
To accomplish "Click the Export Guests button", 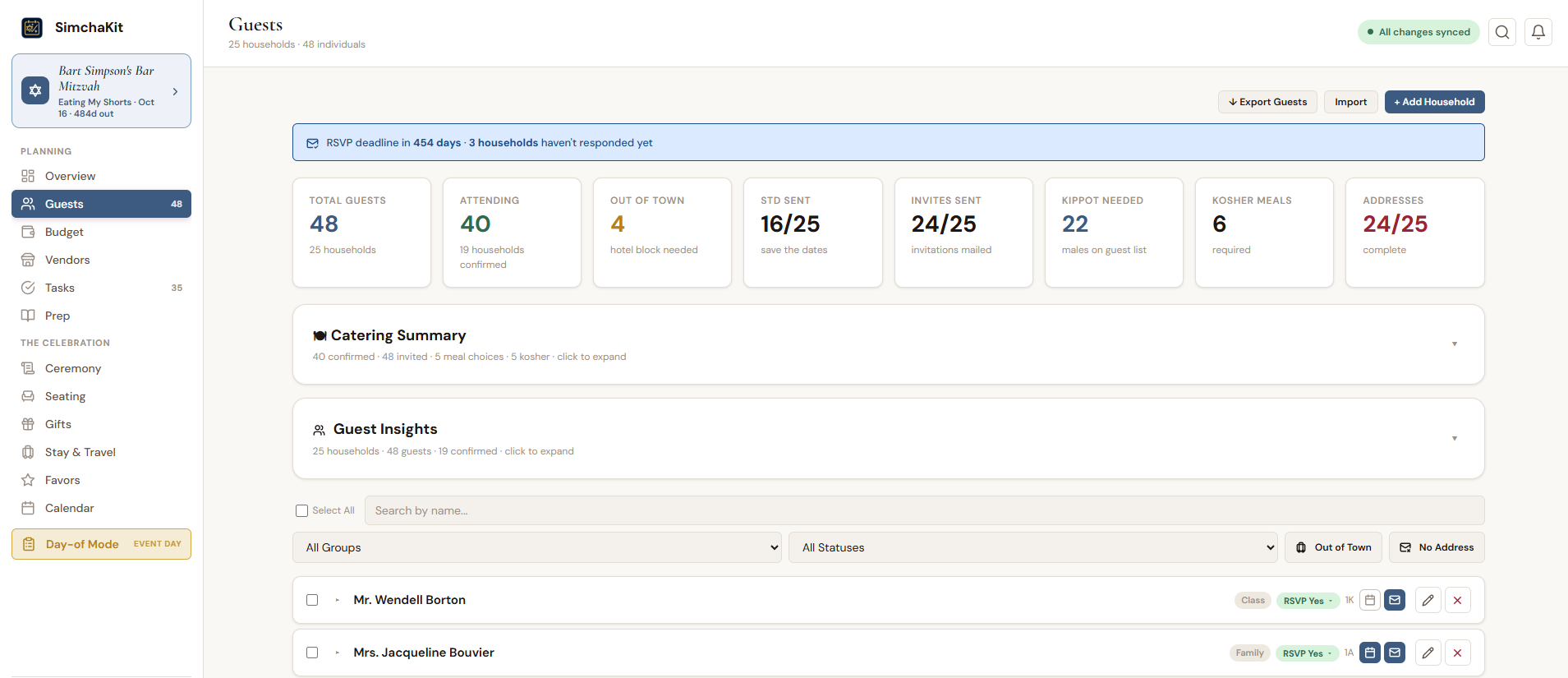I will coord(1267,102).
